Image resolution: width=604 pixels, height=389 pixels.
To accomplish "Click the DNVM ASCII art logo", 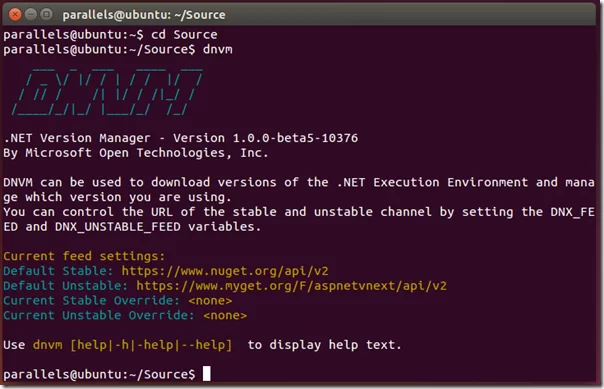I will [x=107, y=92].
